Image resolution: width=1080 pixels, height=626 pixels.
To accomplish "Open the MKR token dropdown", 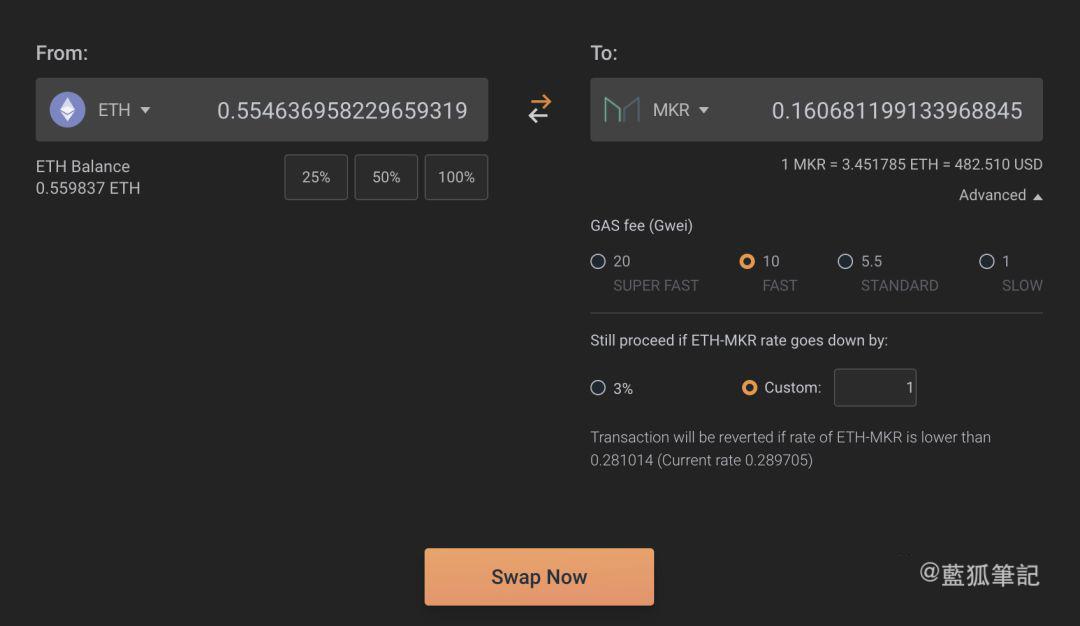I will click(681, 110).
